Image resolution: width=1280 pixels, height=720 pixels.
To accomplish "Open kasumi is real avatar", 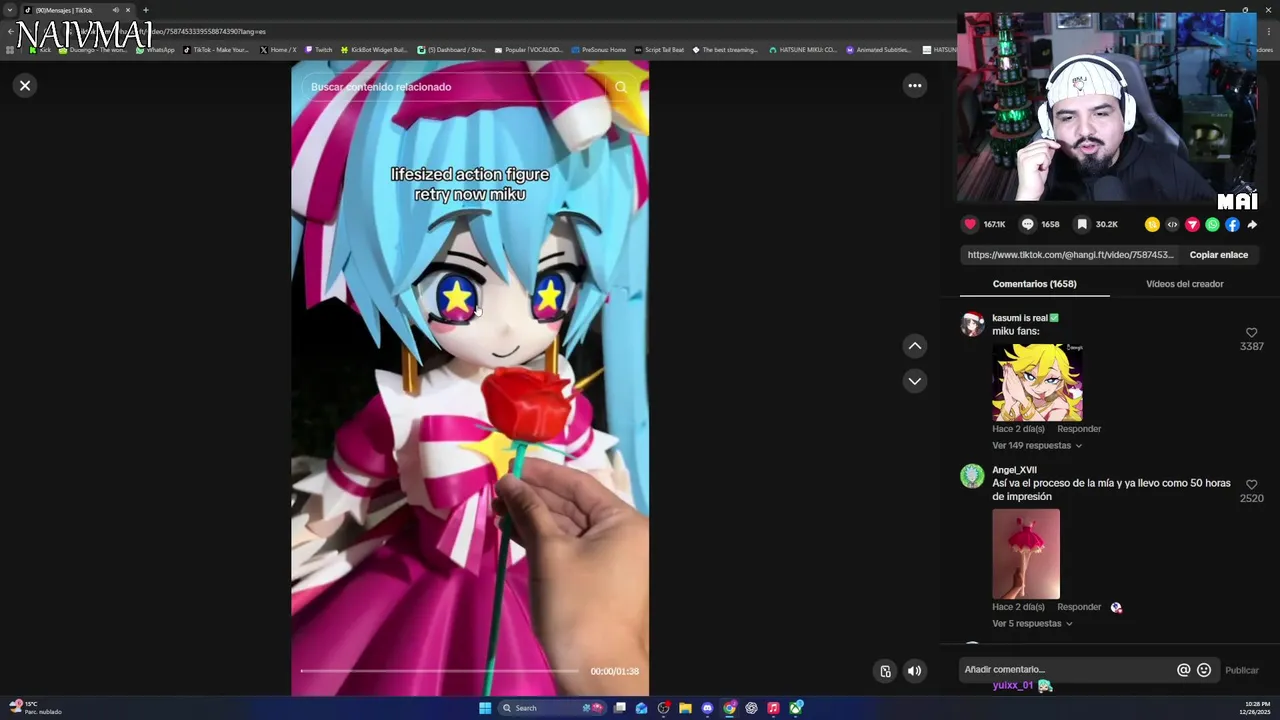I will point(972,324).
